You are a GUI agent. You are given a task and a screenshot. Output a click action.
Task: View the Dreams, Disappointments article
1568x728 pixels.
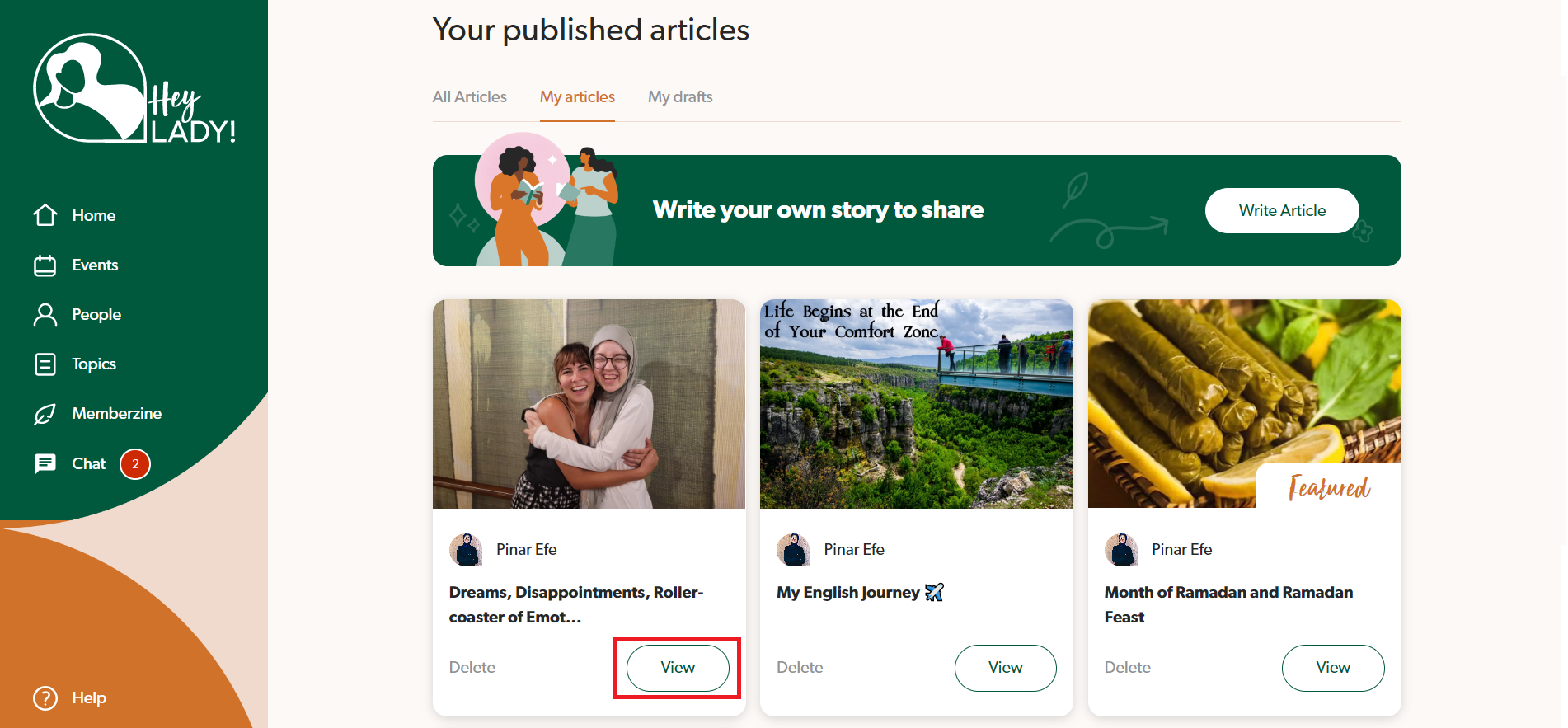click(678, 668)
